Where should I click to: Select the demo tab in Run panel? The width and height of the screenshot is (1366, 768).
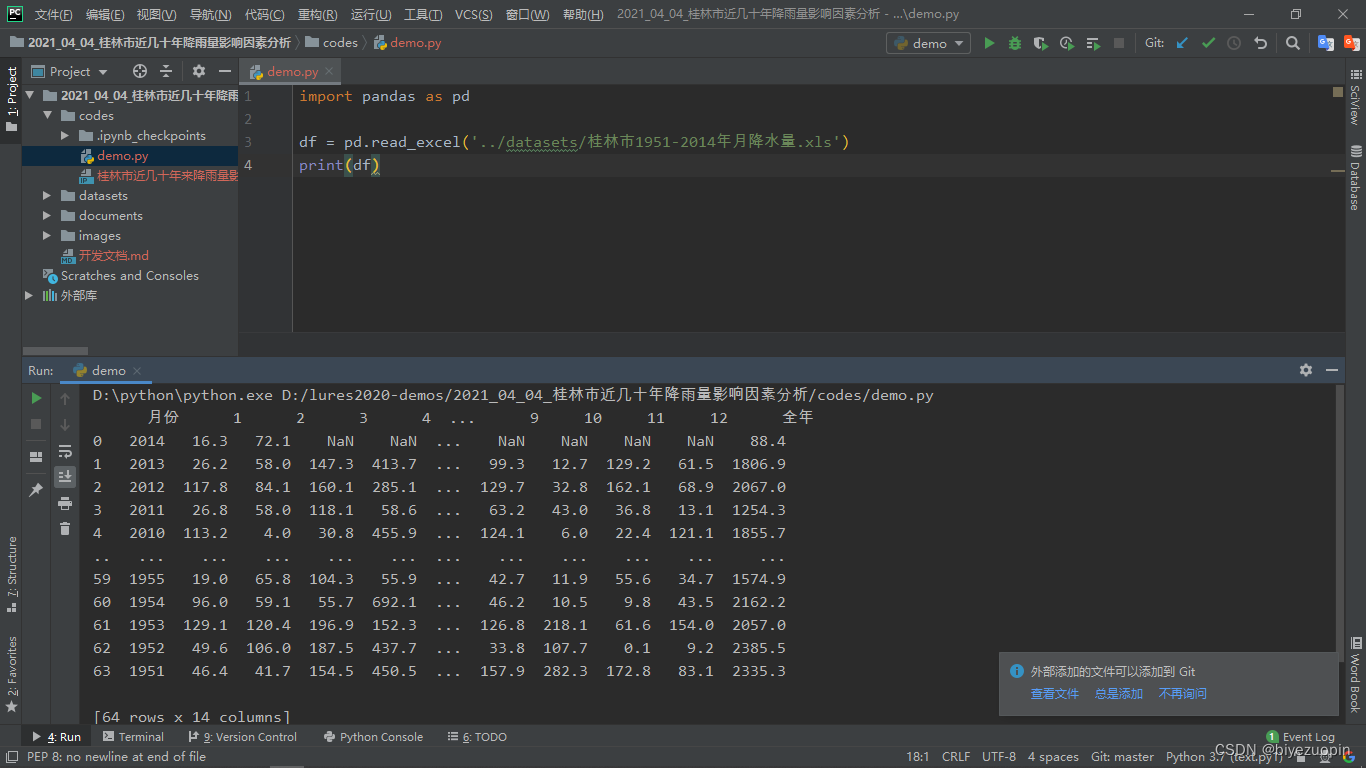(108, 370)
